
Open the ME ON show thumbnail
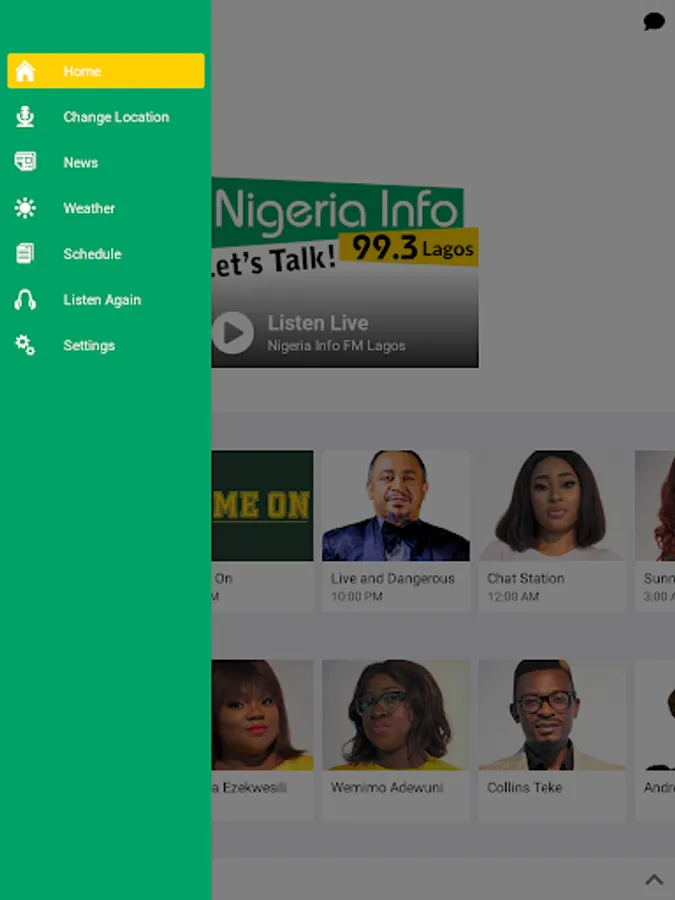pyautogui.click(x=262, y=506)
